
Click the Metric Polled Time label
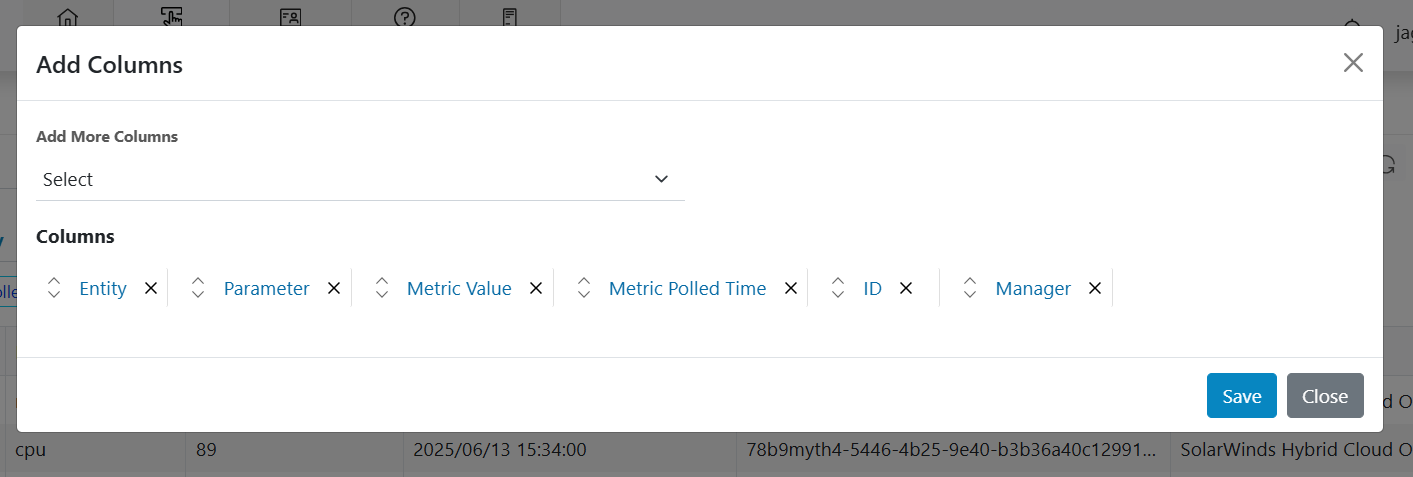(x=687, y=288)
